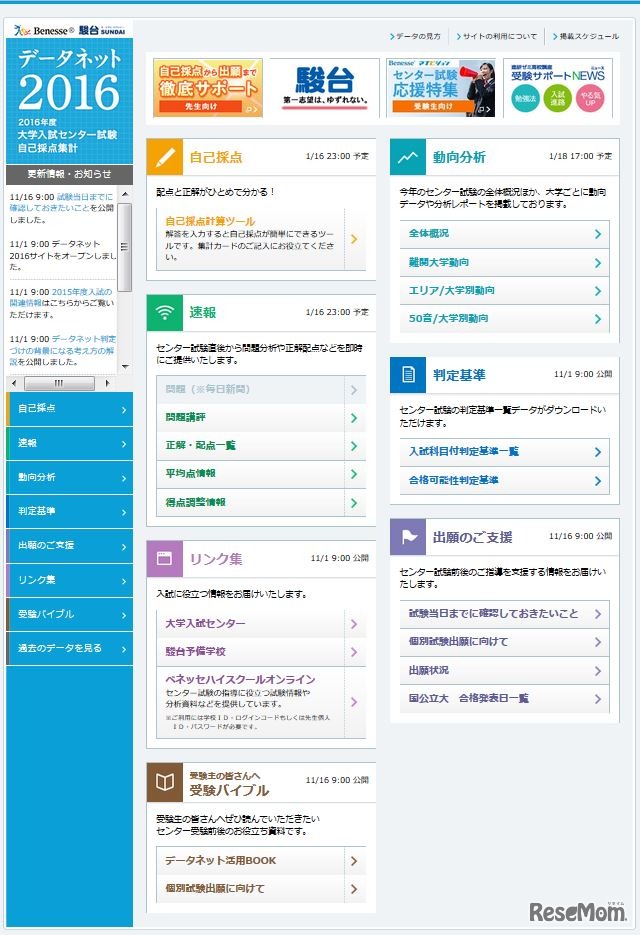Open 過去のデータを見る in the sidebar
This screenshot has height=935, width=640.
(x=69, y=648)
